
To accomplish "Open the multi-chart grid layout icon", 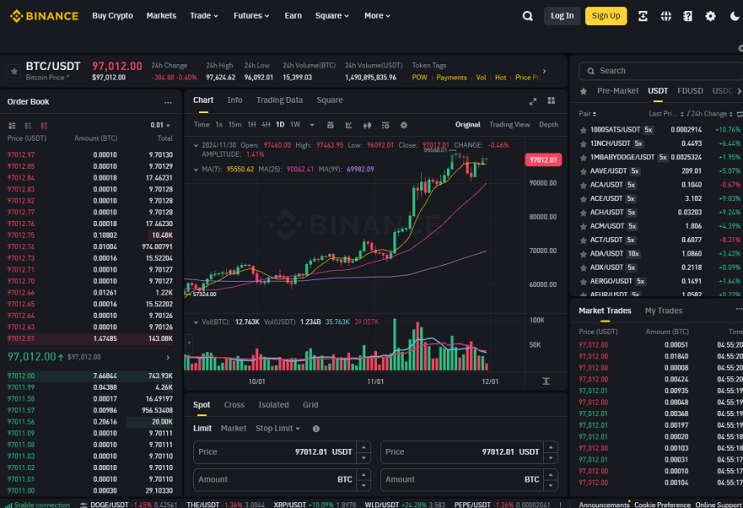I will 551,100.
